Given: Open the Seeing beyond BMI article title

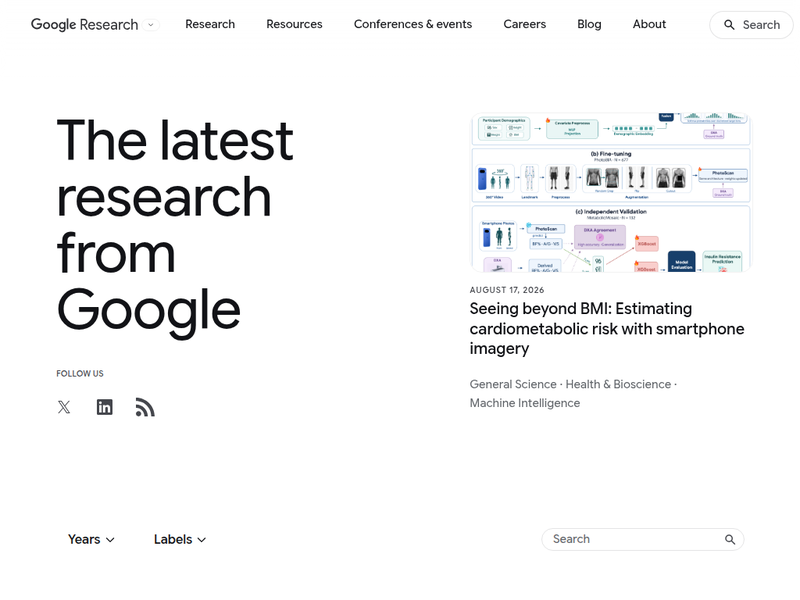Looking at the screenshot, I should pyautogui.click(x=607, y=329).
